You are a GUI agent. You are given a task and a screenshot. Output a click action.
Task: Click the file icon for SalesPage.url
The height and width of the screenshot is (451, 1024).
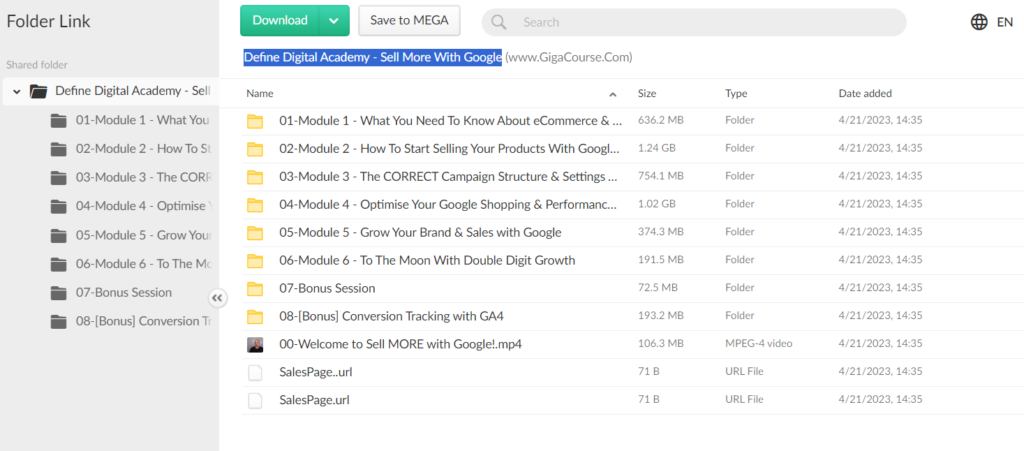pyautogui.click(x=255, y=401)
